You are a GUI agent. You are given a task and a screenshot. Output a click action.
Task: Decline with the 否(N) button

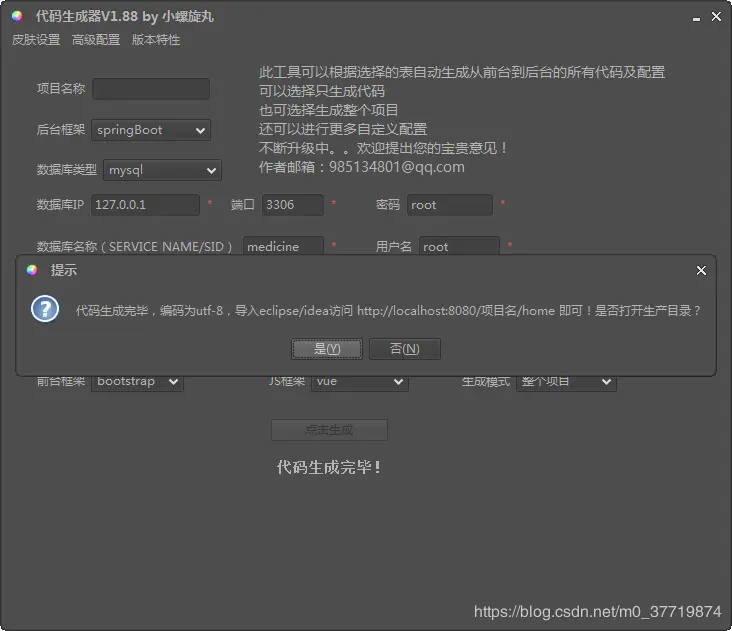click(x=405, y=349)
